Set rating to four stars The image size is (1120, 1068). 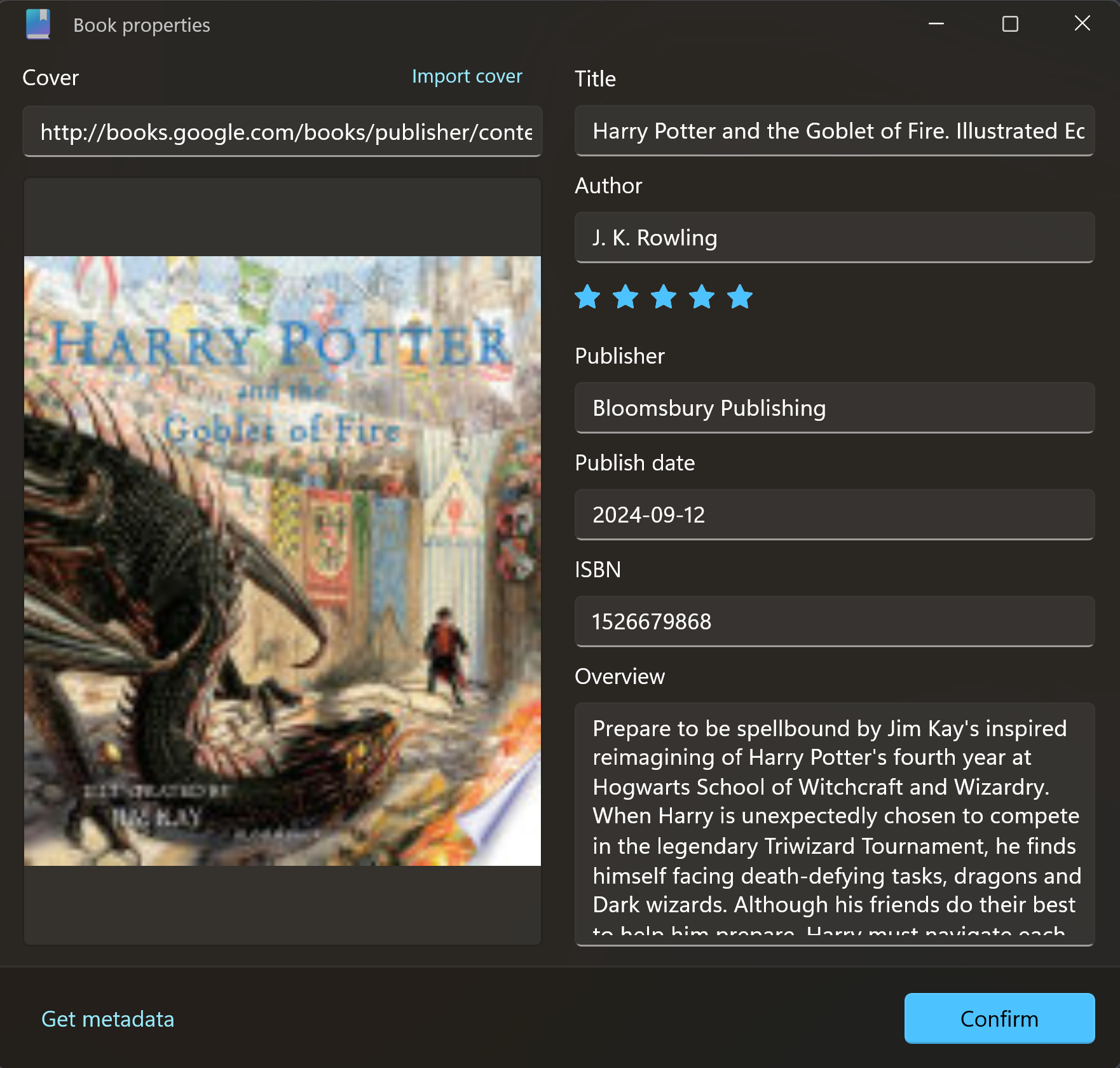click(702, 297)
